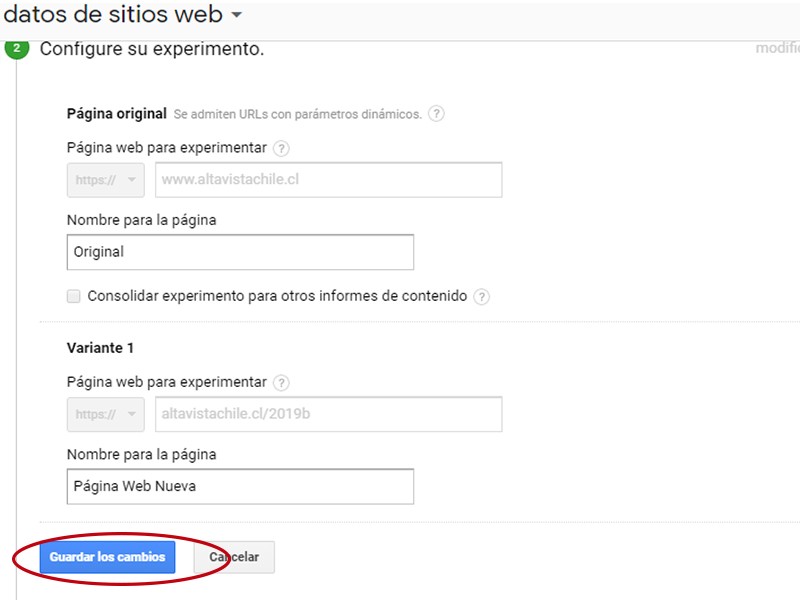The height and width of the screenshot is (600, 800).
Task: Open the https:// protocol selector for Página original
Action: pos(105,180)
